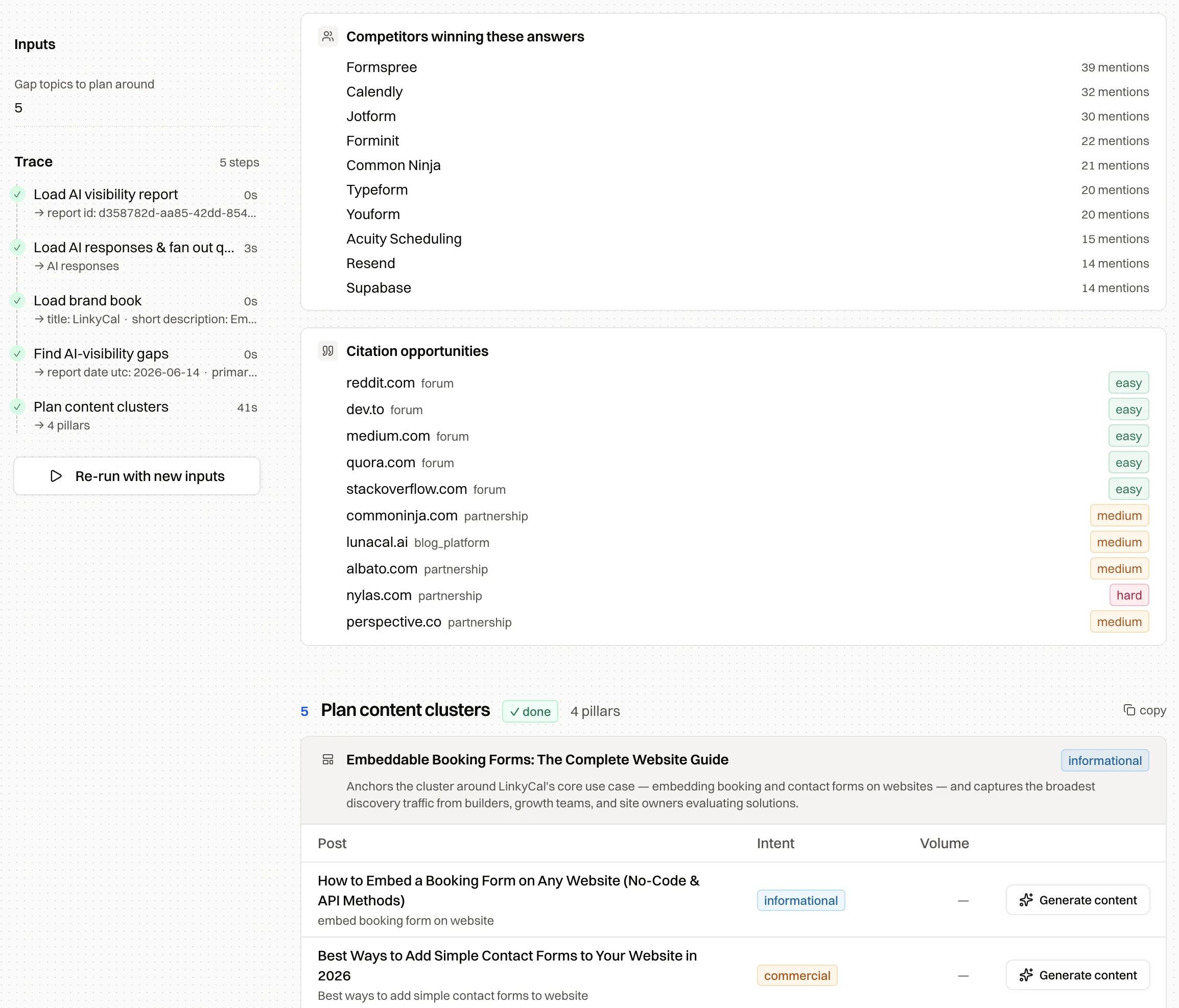
Task: Select the Supabase competitor row
Action: [747, 288]
